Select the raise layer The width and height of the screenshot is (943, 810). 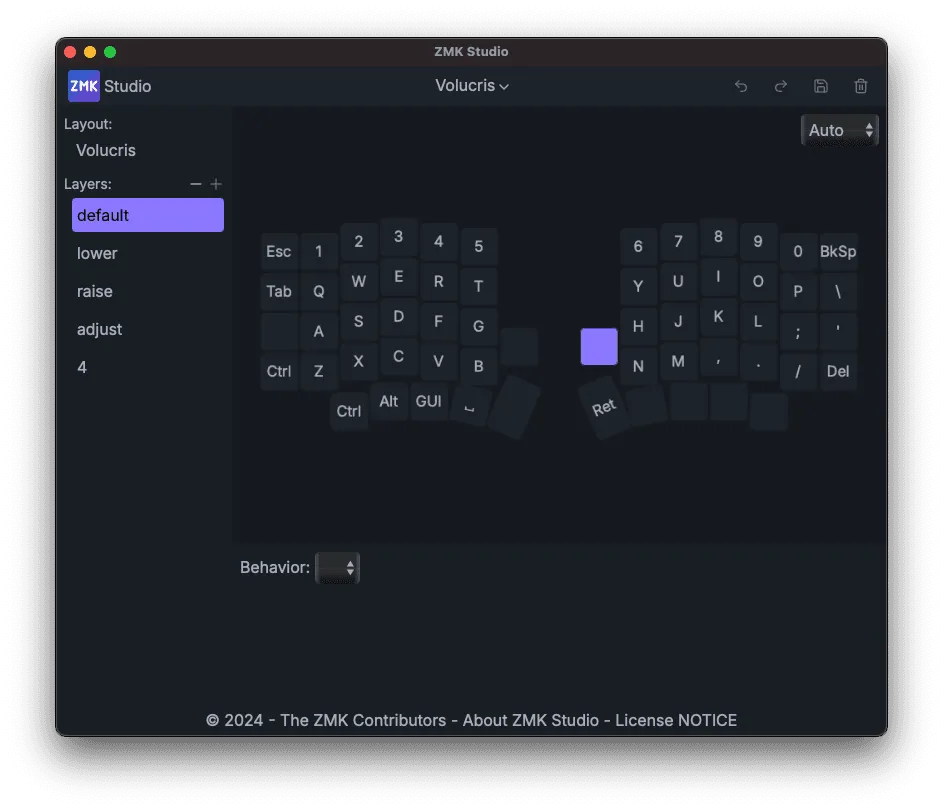coord(148,291)
